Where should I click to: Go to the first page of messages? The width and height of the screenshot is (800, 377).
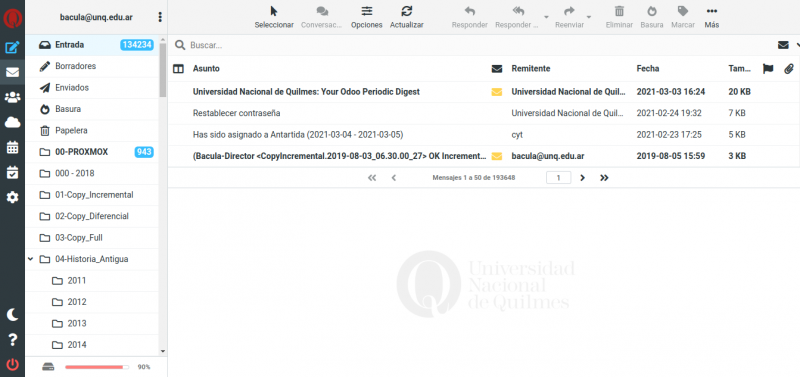pos(372,178)
